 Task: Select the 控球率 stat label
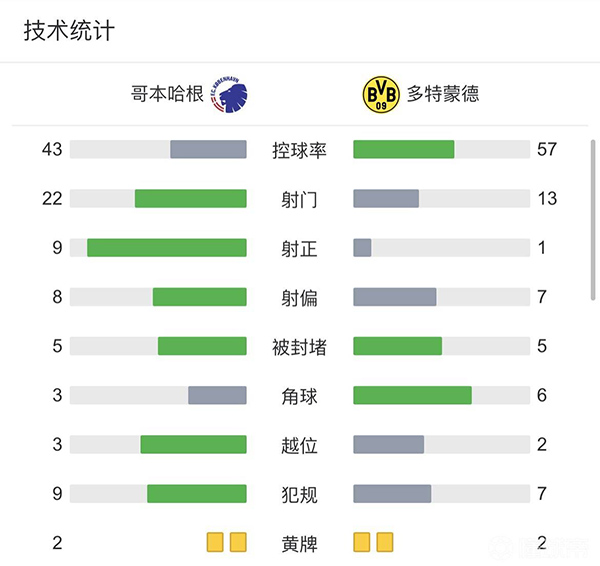click(300, 150)
